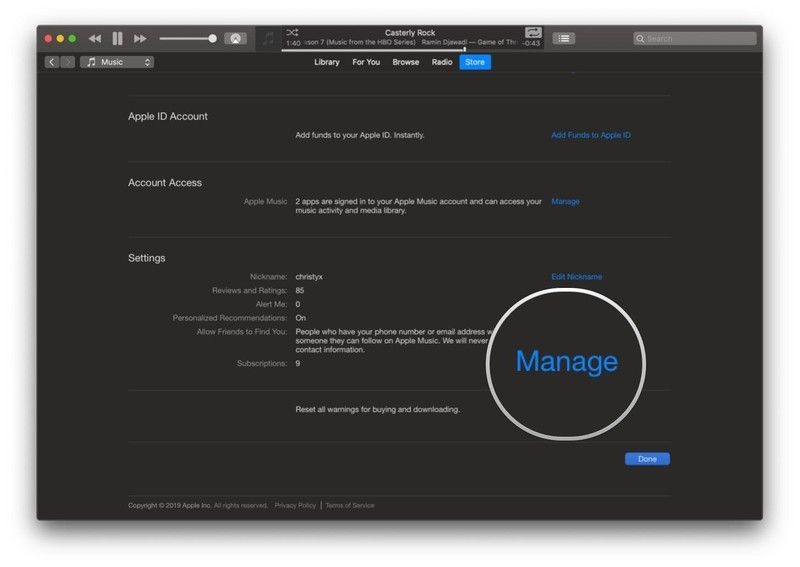Click the elapsed time 1:40
The image size is (800, 567).
pos(293,43)
